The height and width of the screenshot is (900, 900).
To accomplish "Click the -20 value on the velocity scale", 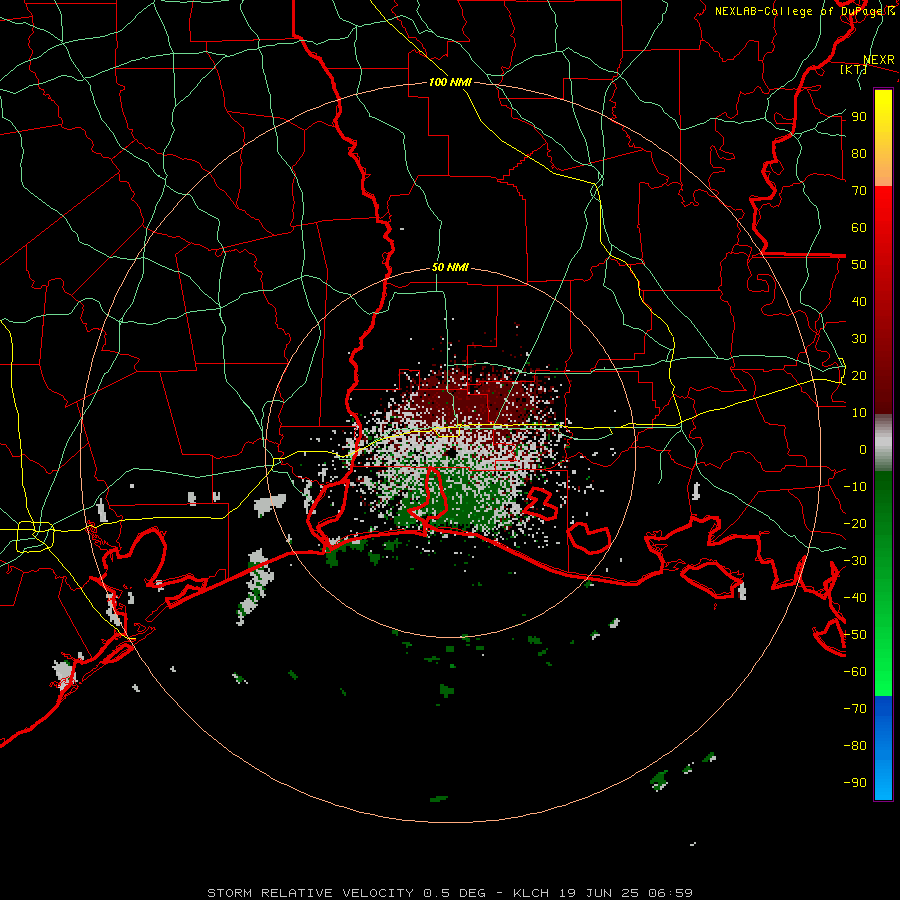I will tap(855, 523).
